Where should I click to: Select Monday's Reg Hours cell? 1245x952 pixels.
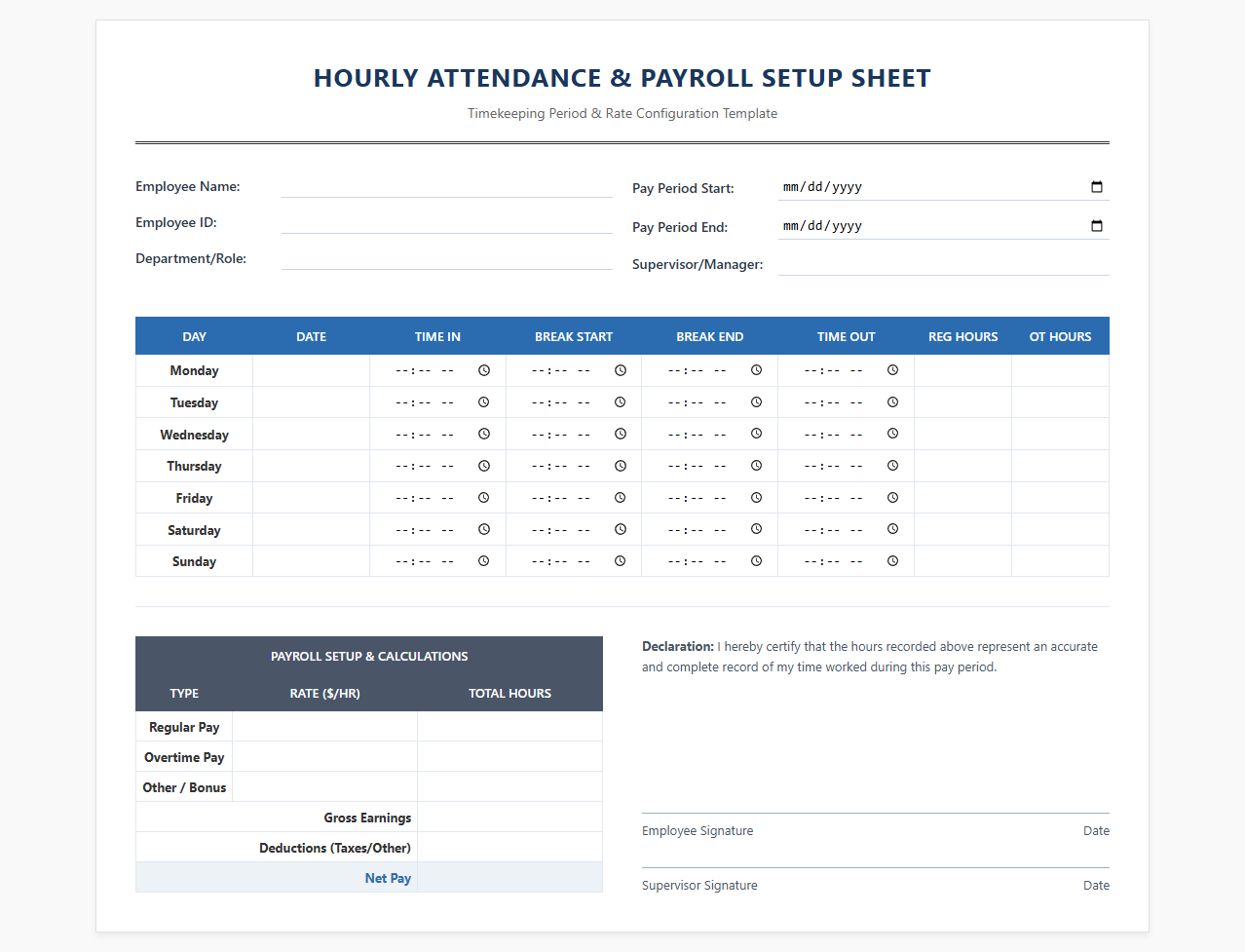(963, 370)
